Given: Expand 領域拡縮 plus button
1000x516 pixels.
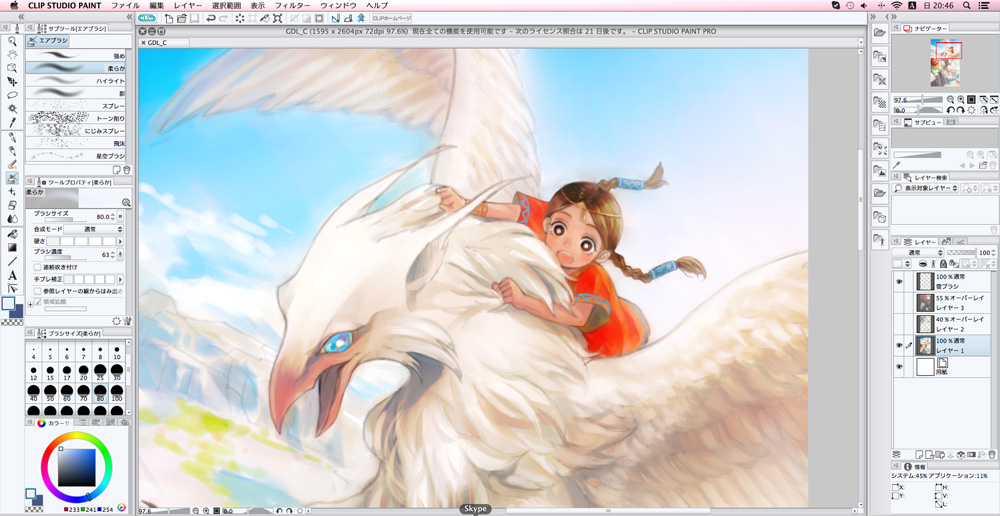Looking at the screenshot, I should pos(30,305).
